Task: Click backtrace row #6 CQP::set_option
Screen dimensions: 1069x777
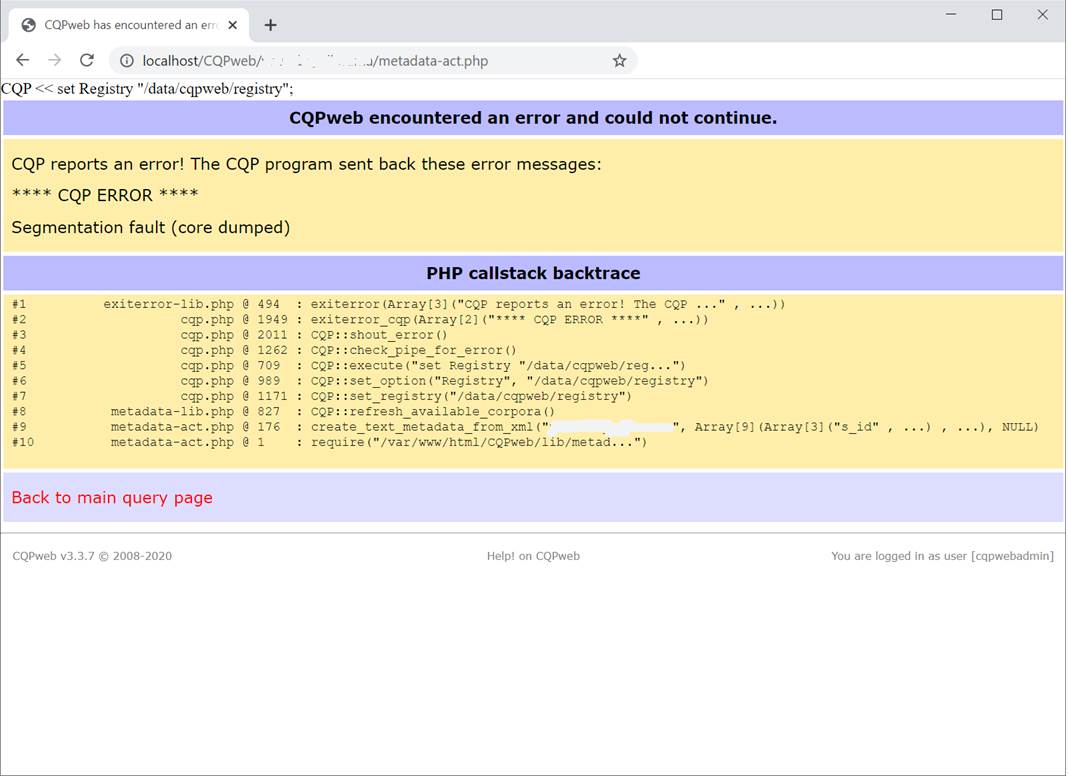Action: point(360,381)
